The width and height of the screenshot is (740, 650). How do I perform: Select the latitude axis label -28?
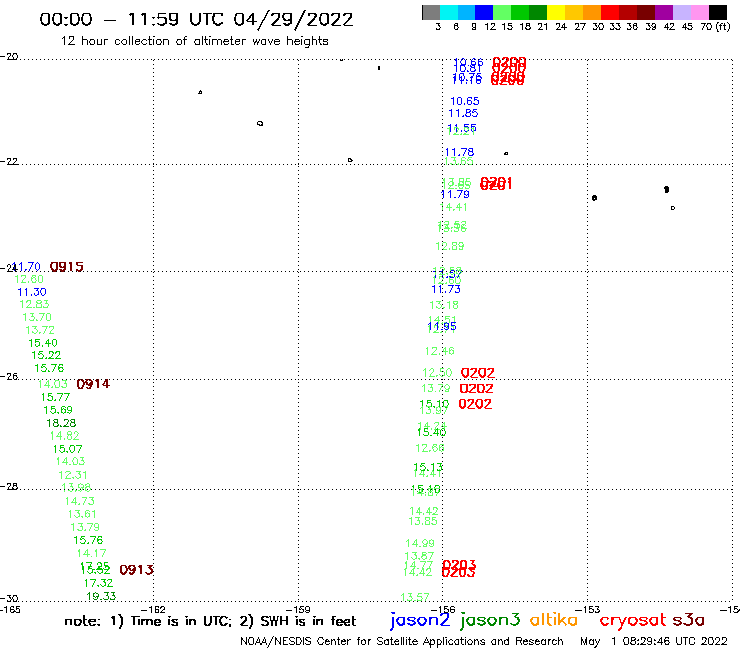tap(9, 486)
